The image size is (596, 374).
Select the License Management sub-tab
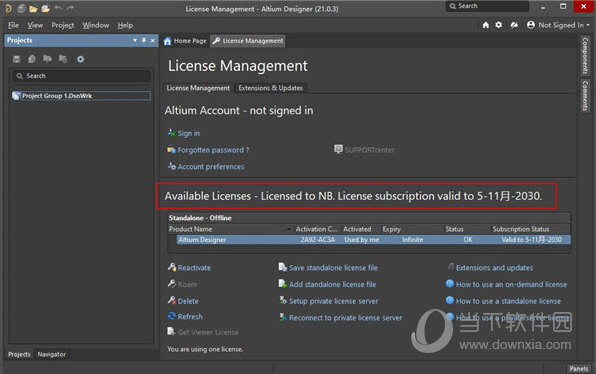coord(198,88)
